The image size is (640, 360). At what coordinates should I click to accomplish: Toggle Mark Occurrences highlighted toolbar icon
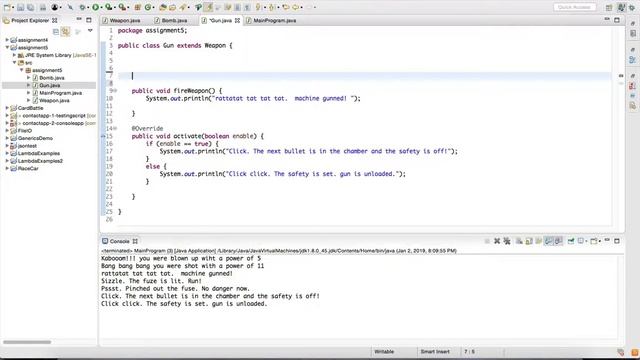(x=208, y=7)
